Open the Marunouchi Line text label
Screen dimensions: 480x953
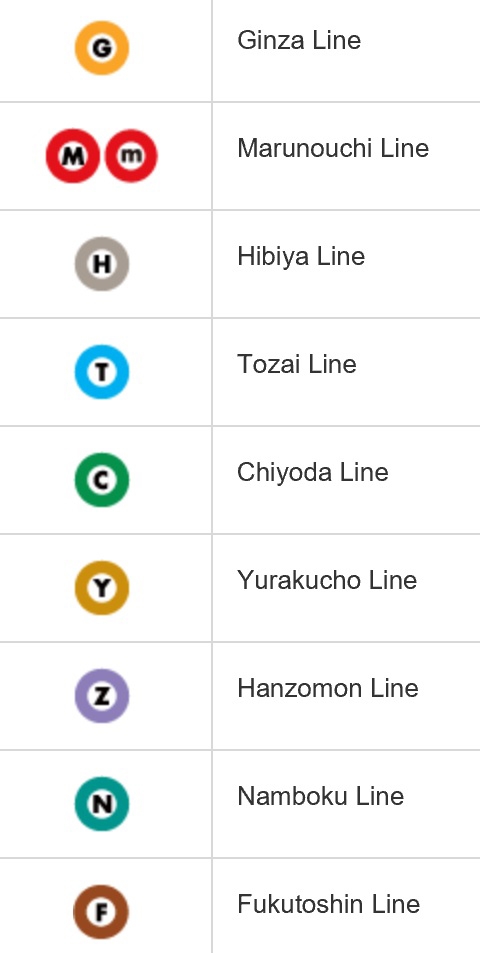tap(333, 148)
